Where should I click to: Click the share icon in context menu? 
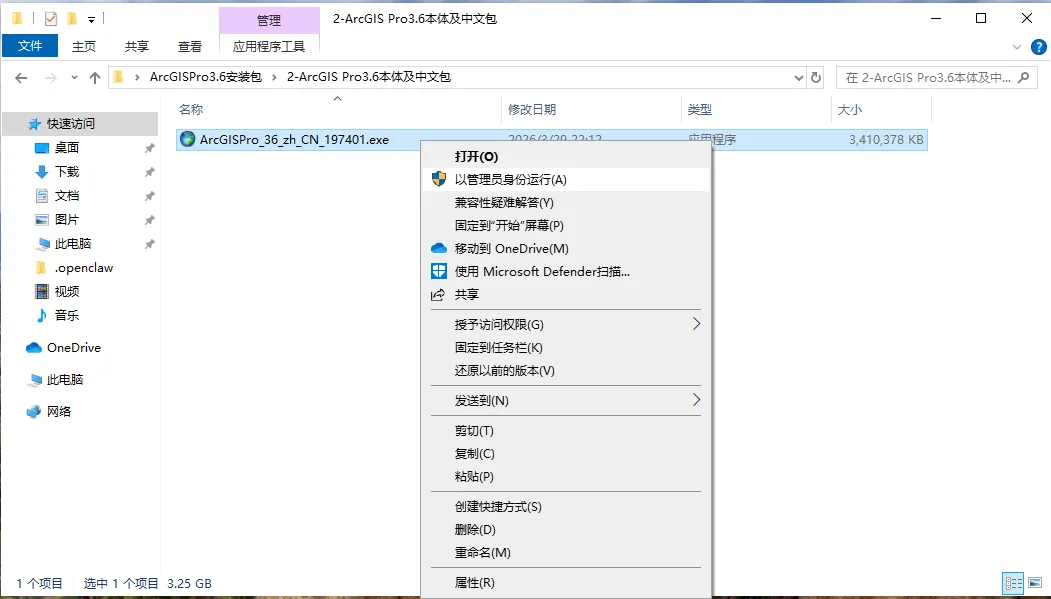pyautogui.click(x=438, y=295)
